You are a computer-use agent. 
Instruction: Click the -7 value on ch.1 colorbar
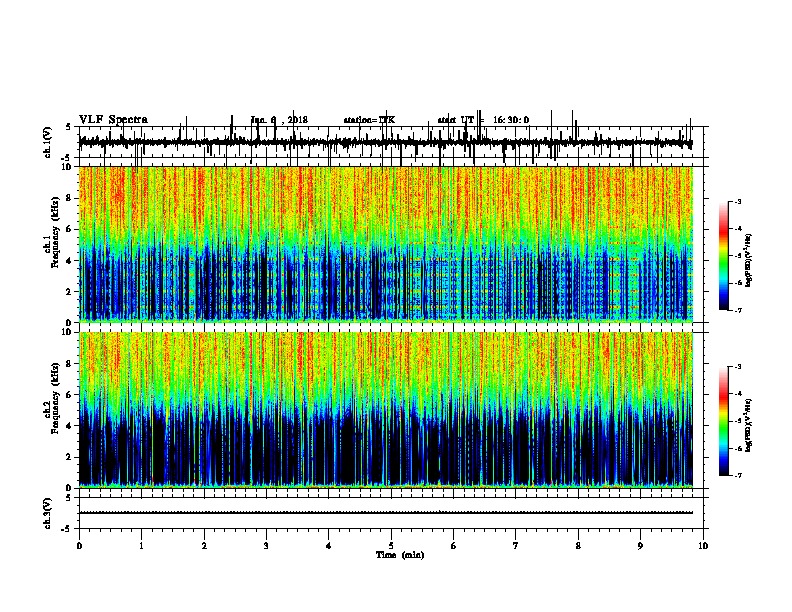click(x=738, y=310)
